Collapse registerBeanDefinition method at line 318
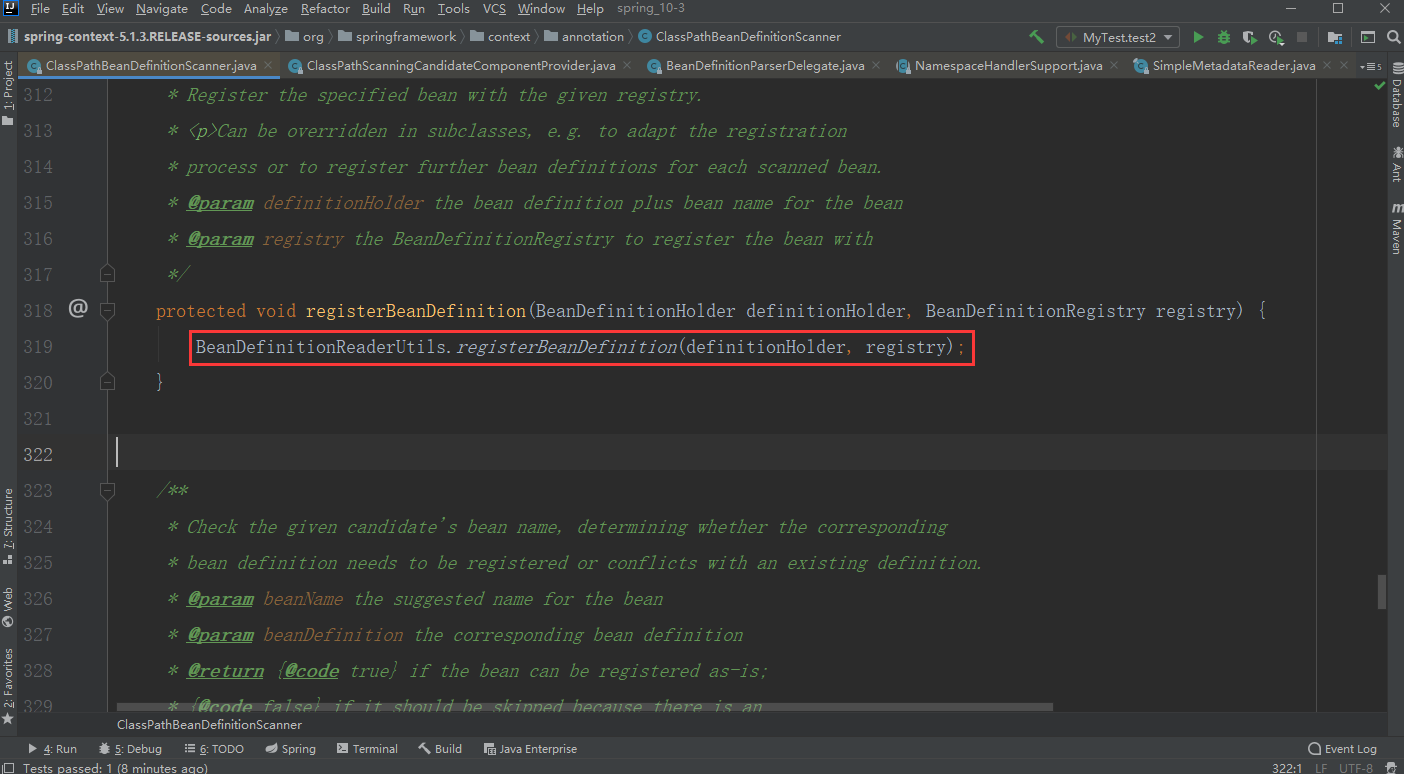 108,310
